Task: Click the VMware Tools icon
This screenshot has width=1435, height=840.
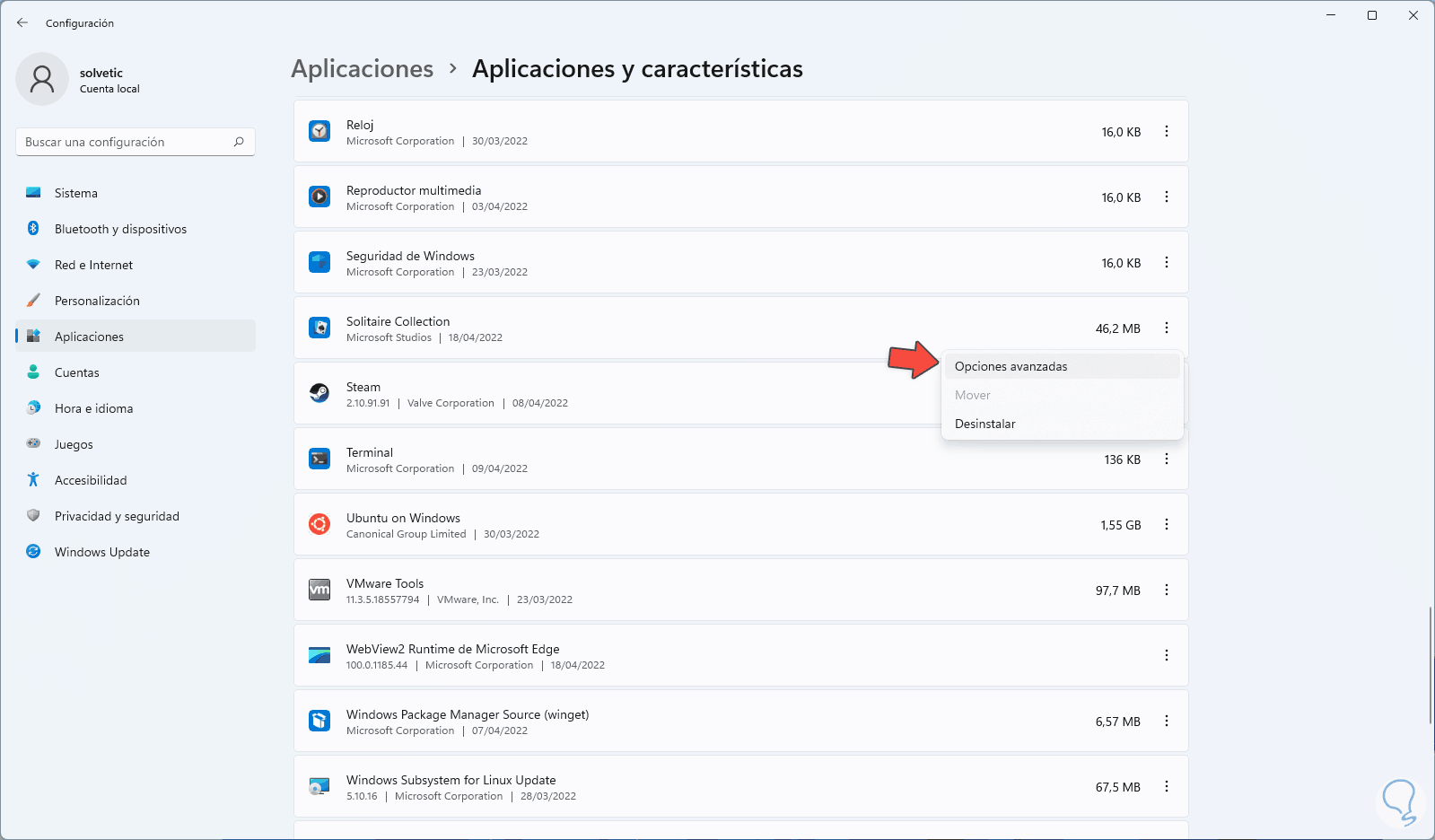Action: [x=319, y=590]
